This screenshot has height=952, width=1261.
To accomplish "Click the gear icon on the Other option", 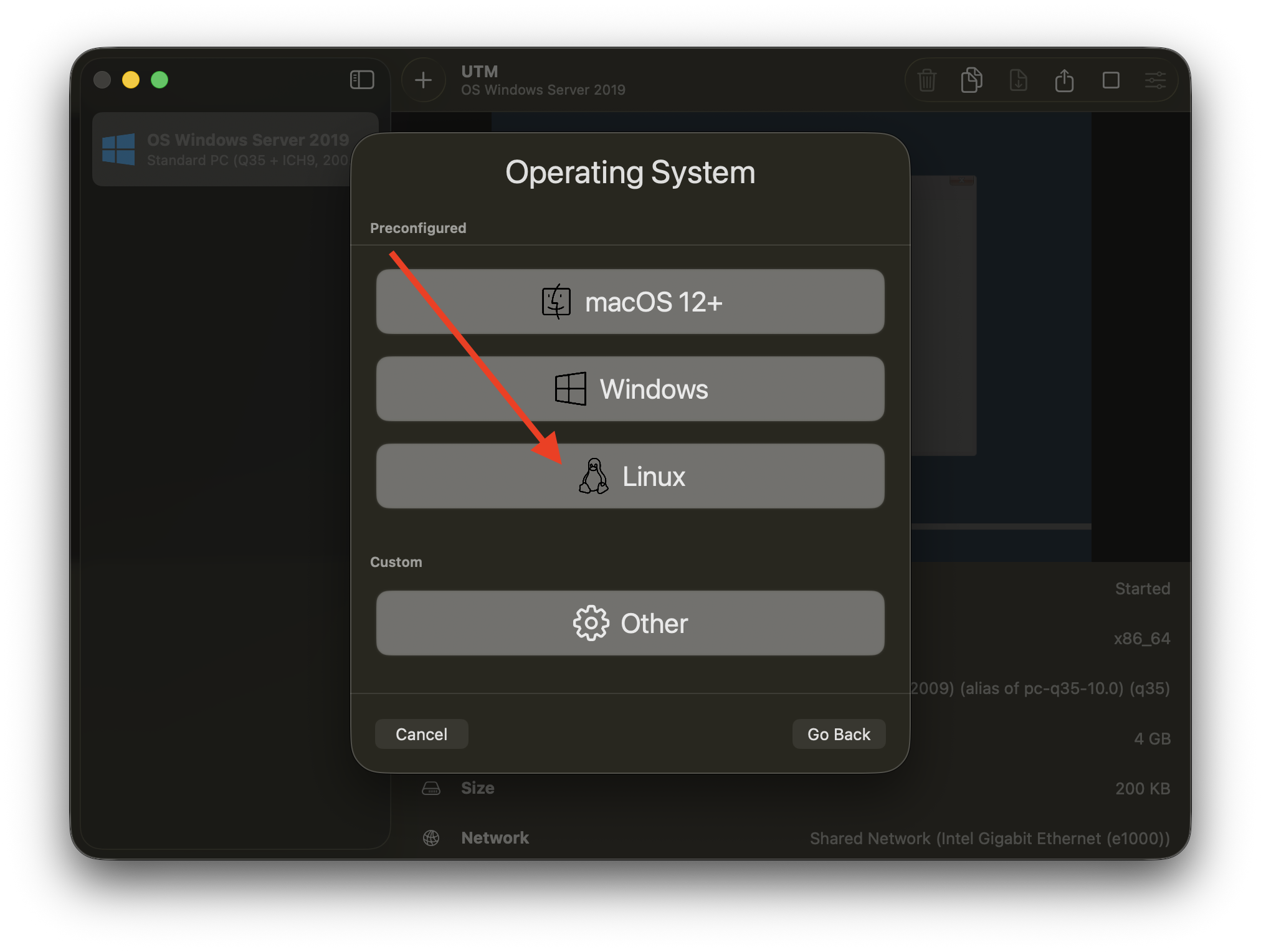I will (x=589, y=623).
